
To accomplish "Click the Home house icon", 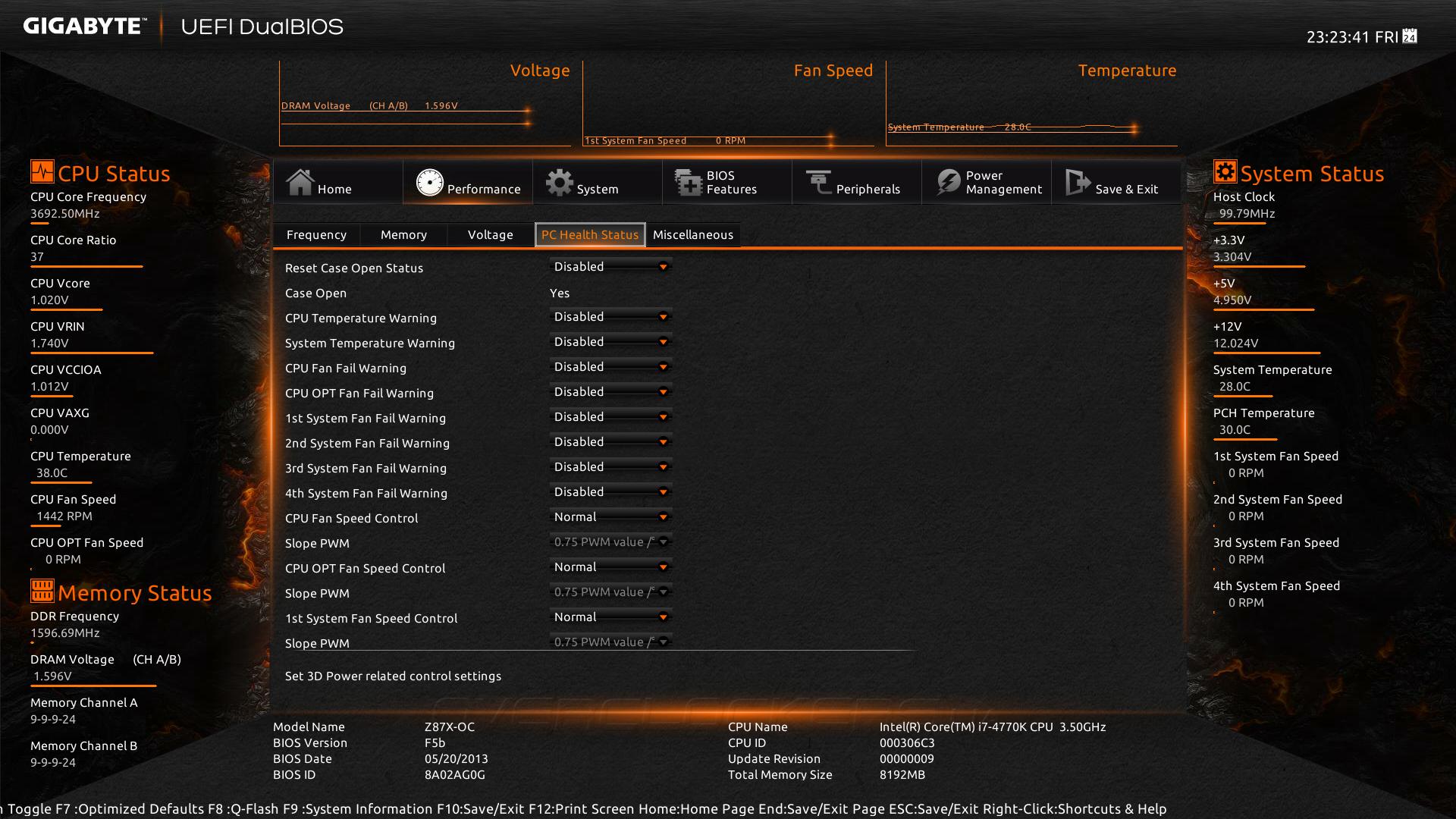I will 300,182.
